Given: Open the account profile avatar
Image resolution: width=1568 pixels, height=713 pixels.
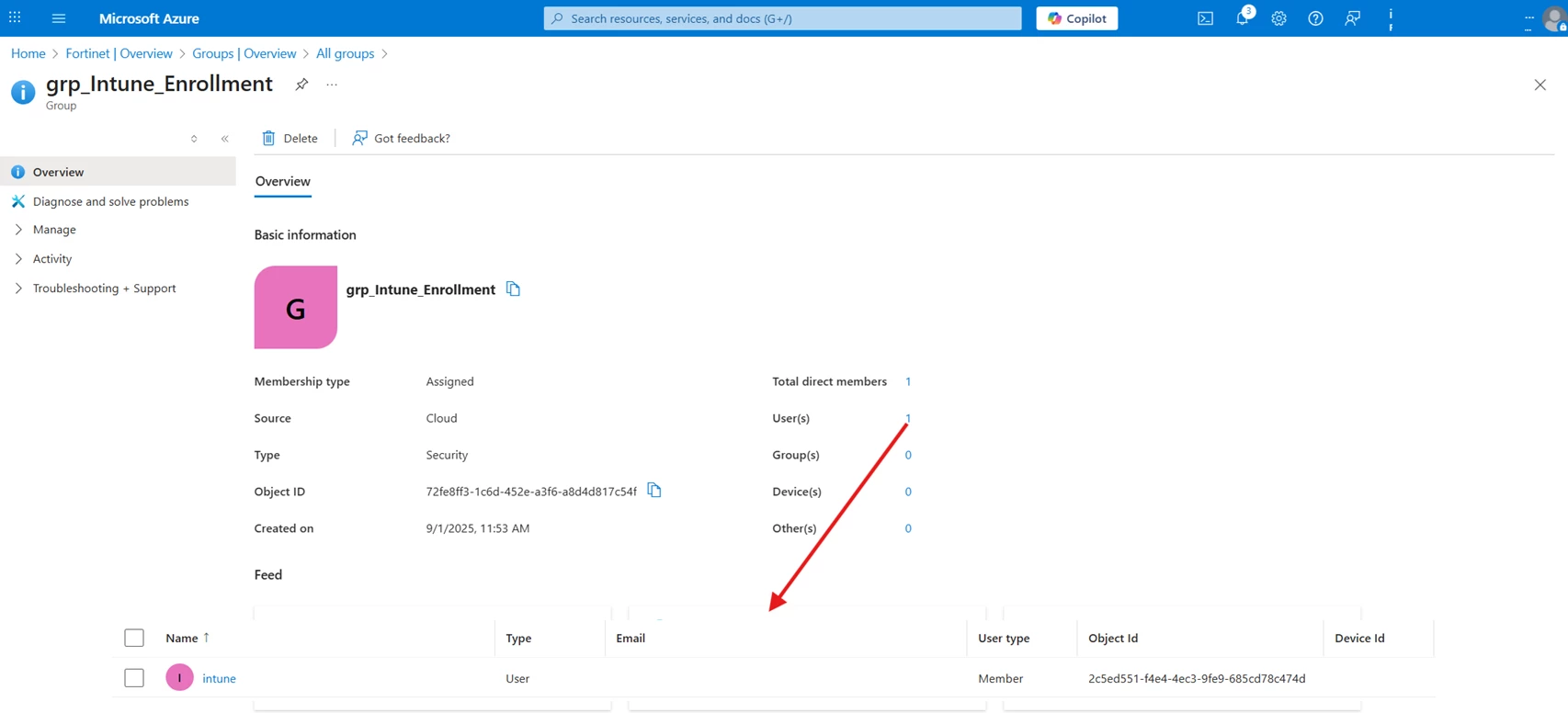Looking at the screenshot, I should (x=1555, y=18).
